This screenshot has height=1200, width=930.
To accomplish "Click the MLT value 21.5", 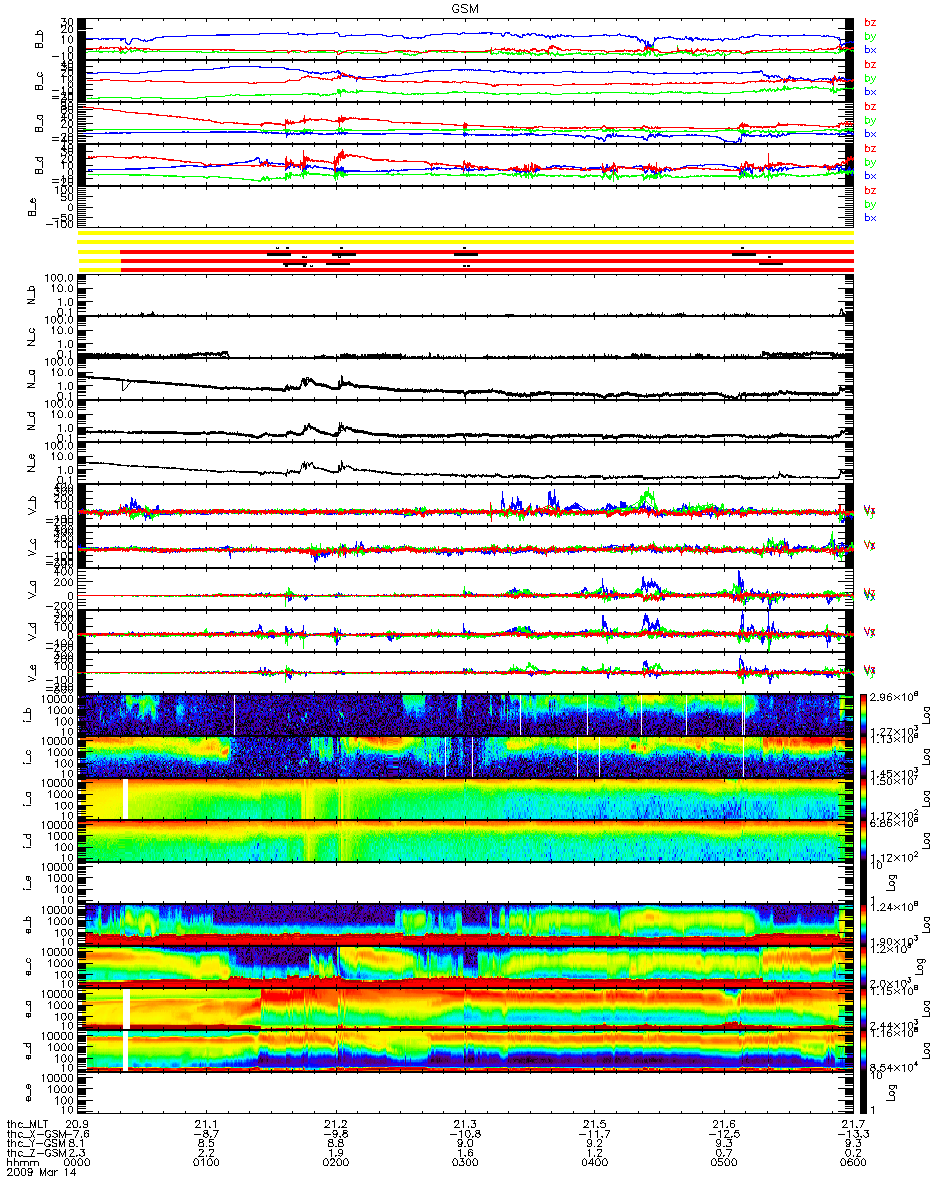I will [x=594, y=1123].
